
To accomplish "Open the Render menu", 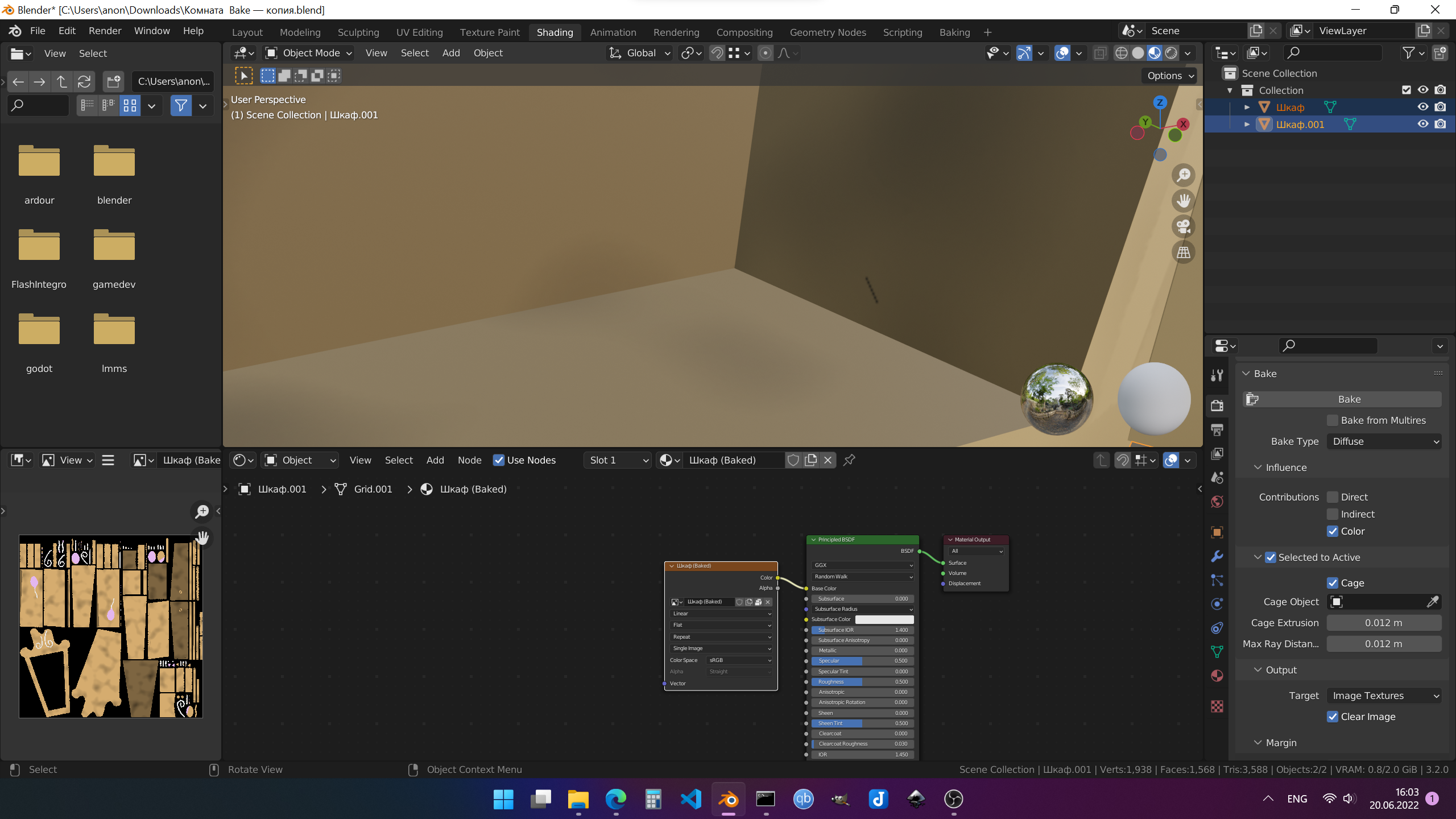I will pyautogui.click(x=105, y=31).
